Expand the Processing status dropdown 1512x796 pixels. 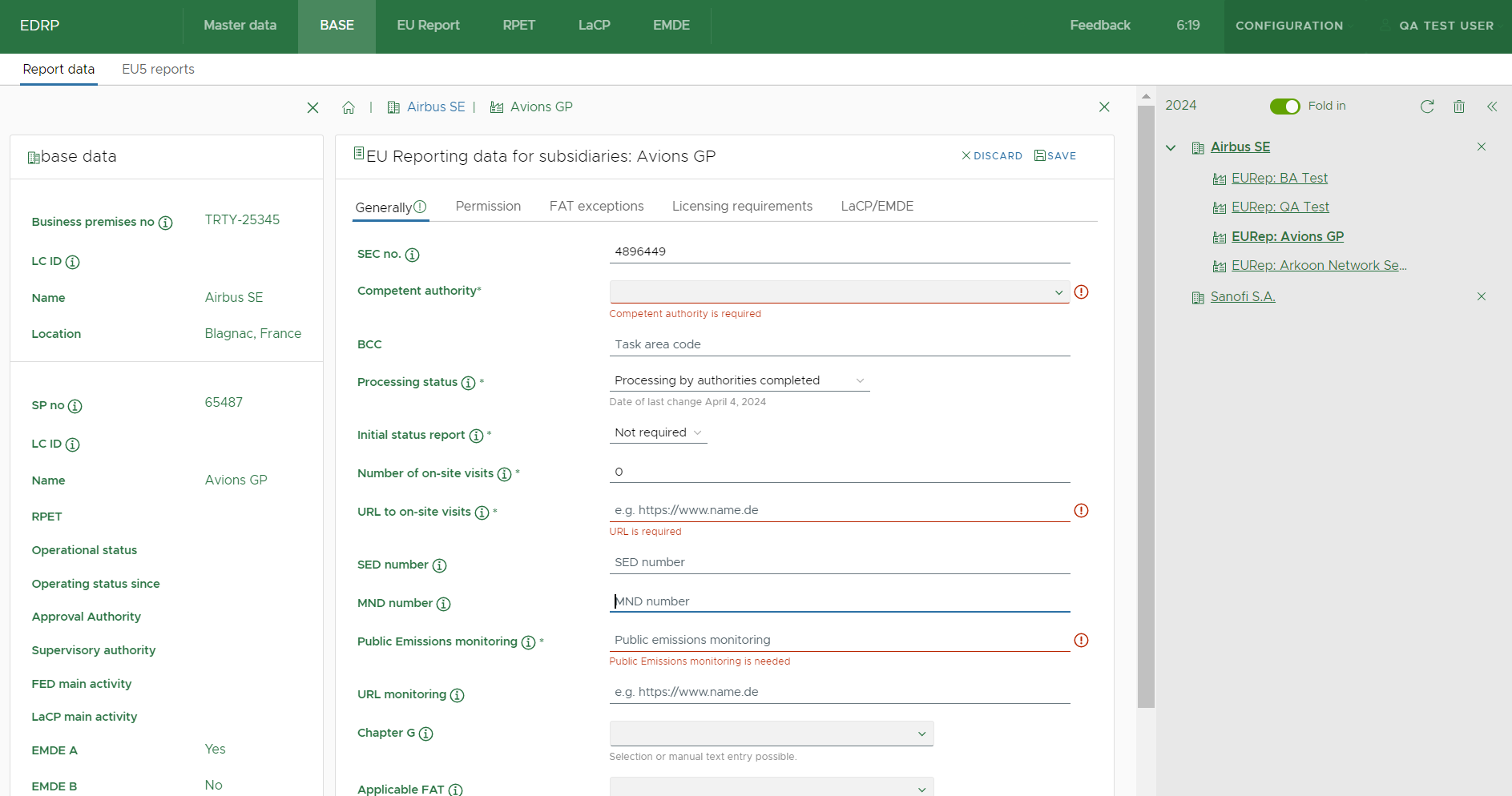[x=739, y=380]
